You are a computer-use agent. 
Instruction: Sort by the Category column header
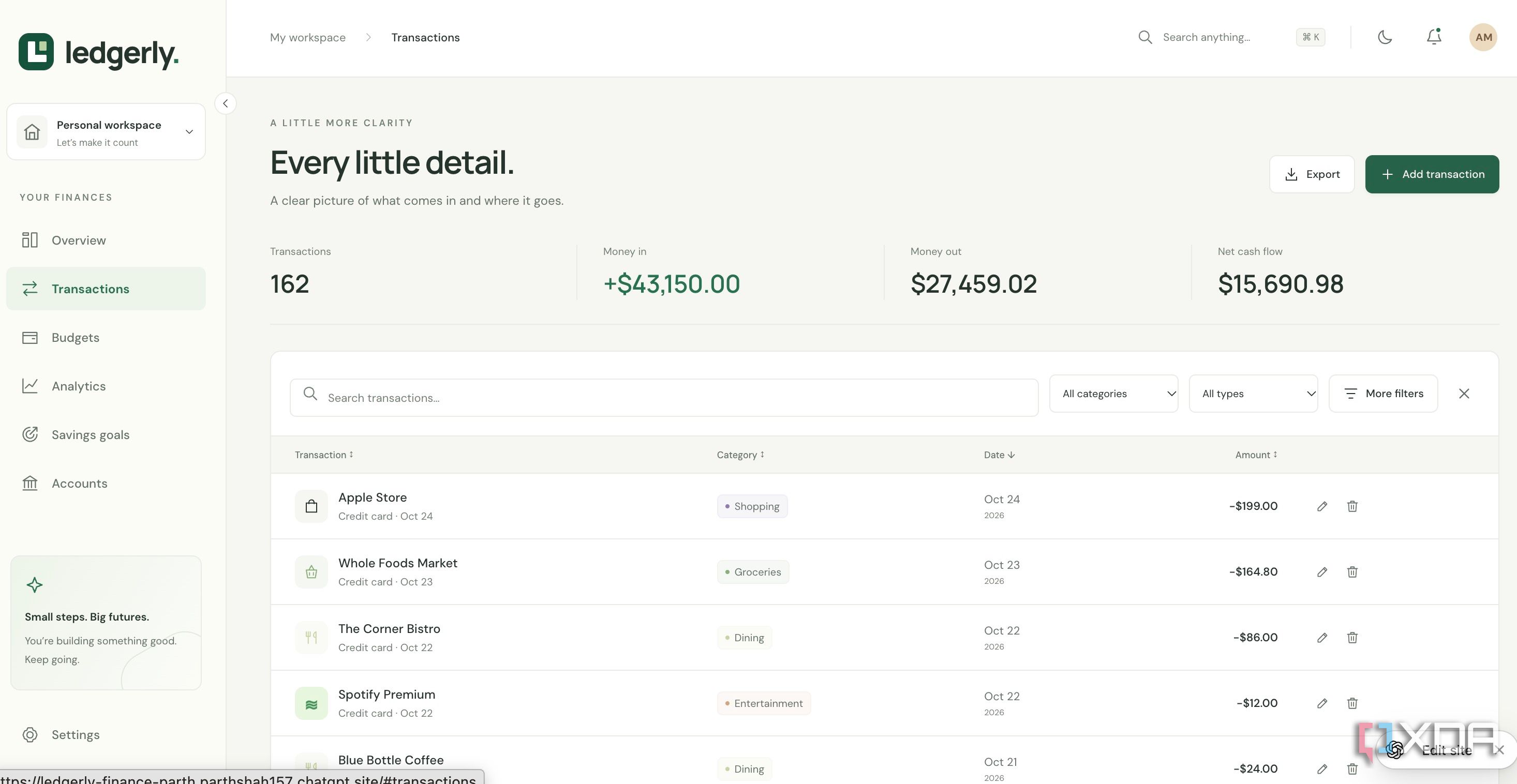(740, 455)
